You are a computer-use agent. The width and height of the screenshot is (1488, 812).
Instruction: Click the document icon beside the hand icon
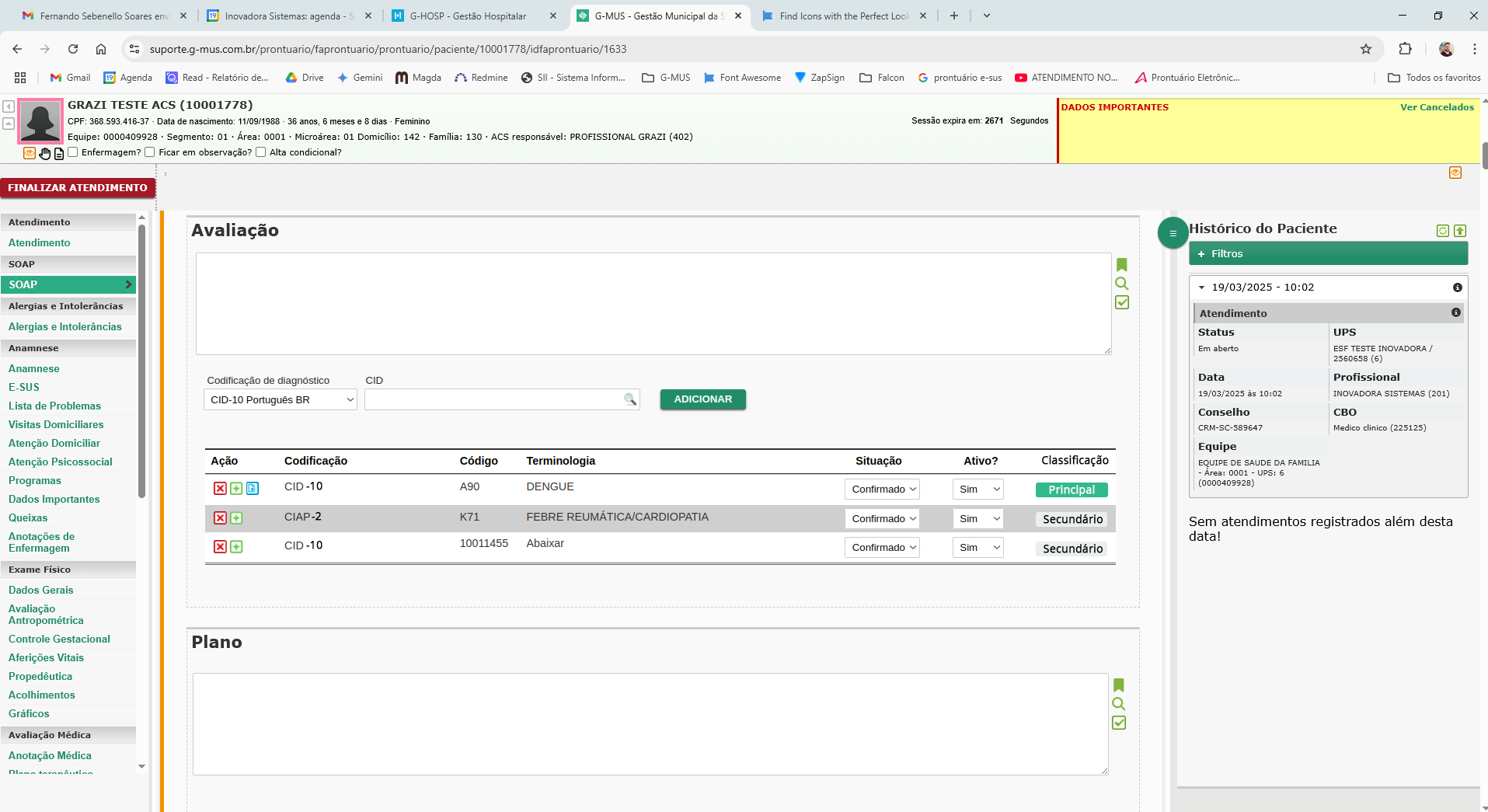59,153
